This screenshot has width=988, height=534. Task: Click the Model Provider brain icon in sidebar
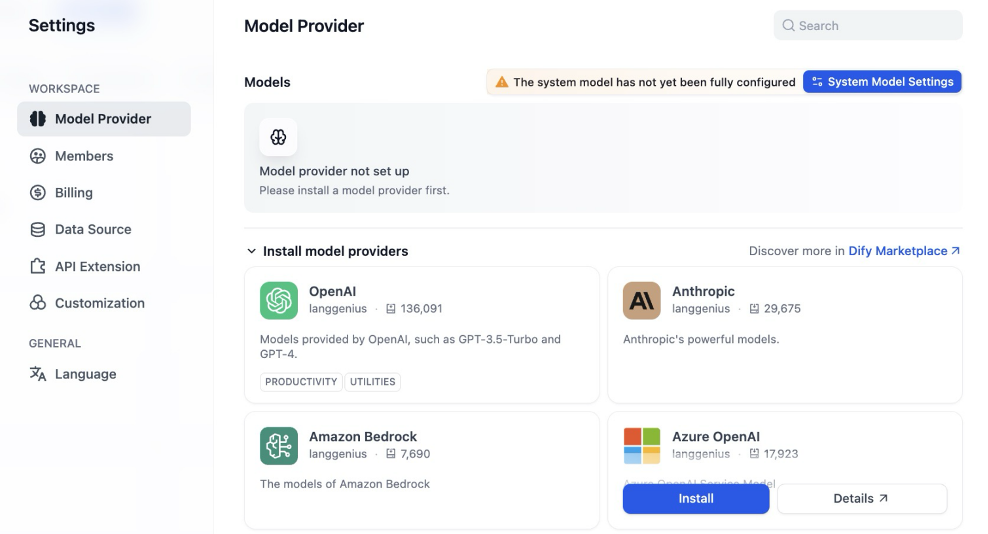point(38,119)
